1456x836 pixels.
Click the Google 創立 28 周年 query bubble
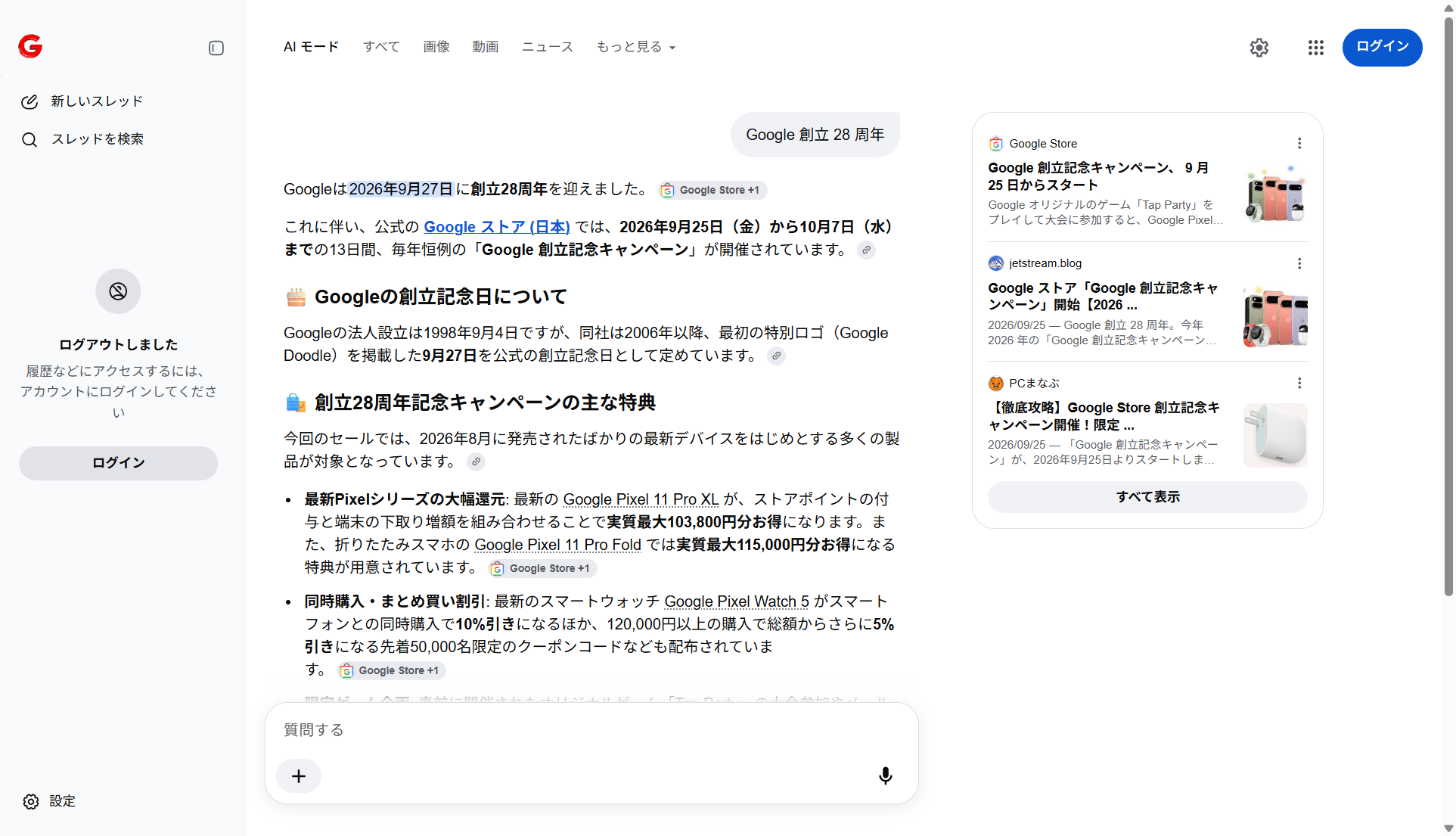click(x=815, y=135)
